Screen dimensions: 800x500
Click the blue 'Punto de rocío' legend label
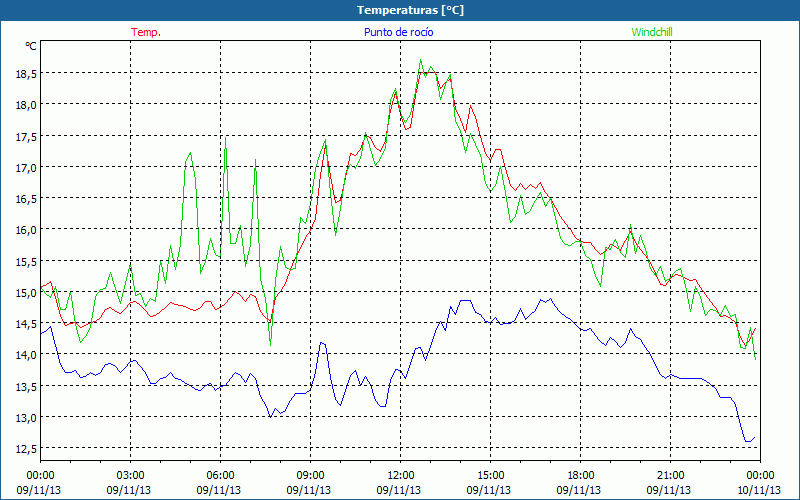[398, 32]
